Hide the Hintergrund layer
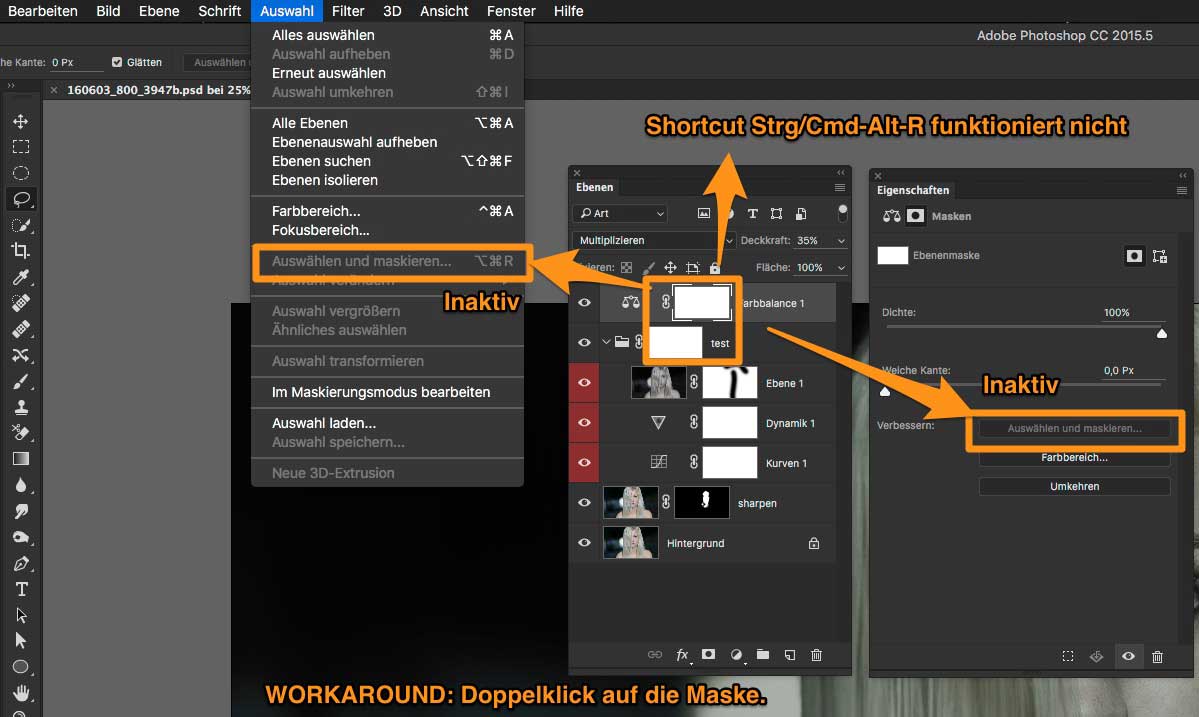Viewport: 1199px width, 717px height. tap(584, 543)
